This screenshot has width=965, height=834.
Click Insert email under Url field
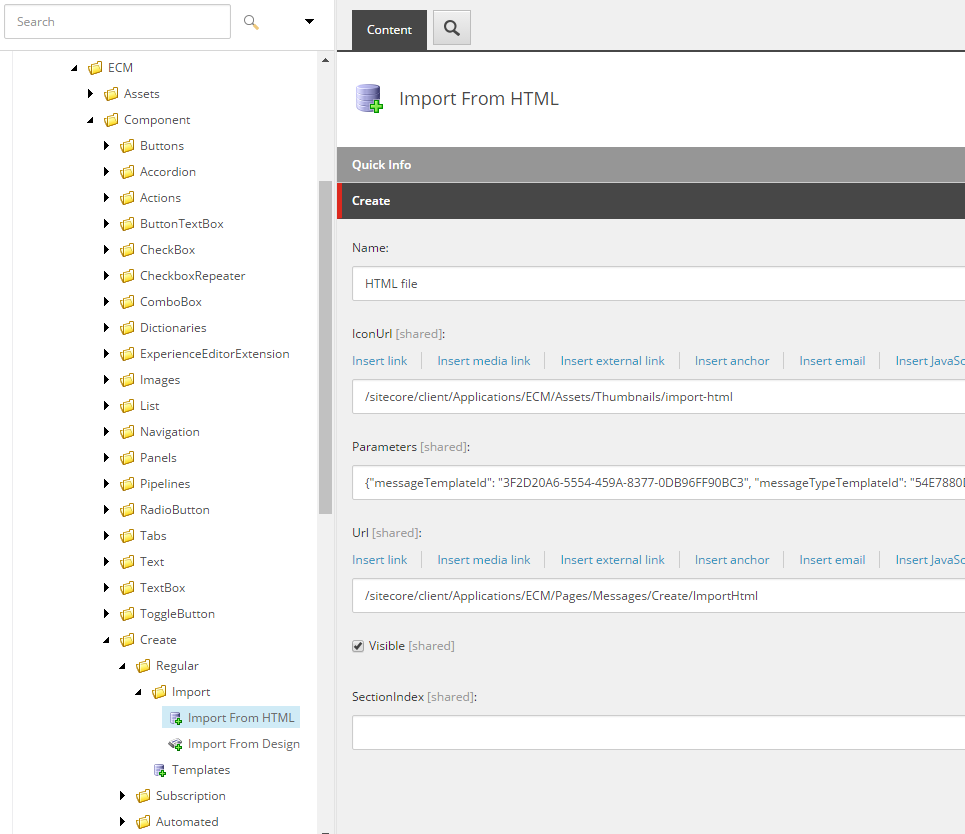tap(832, 559)
